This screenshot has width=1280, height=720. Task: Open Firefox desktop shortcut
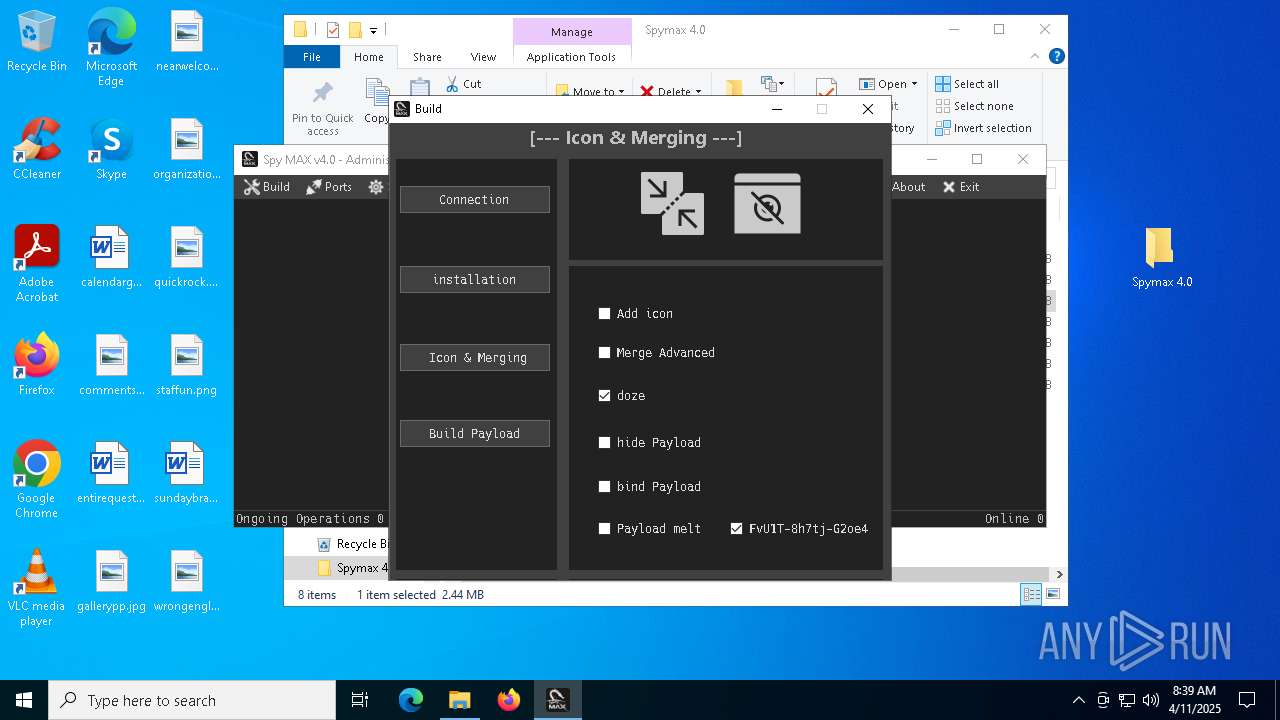(37, 364)
